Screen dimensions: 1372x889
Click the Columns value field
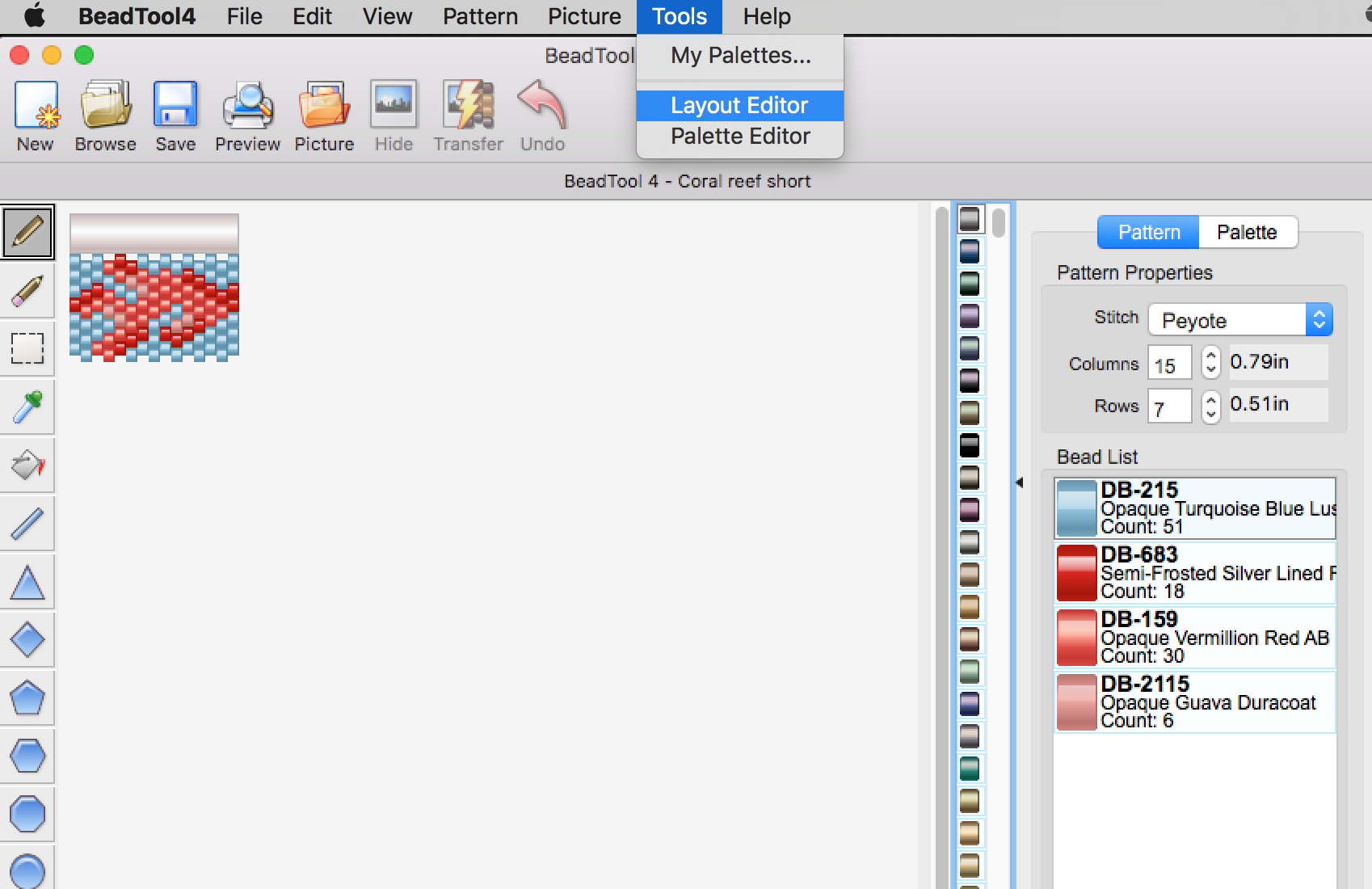(1169, 363)
